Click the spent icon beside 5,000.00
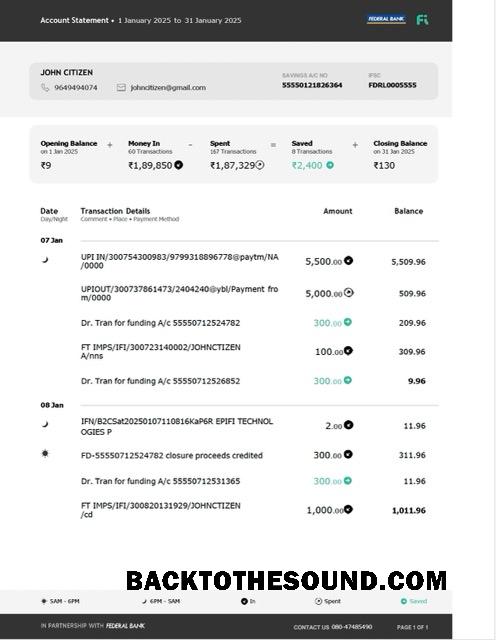 [348, 292]
